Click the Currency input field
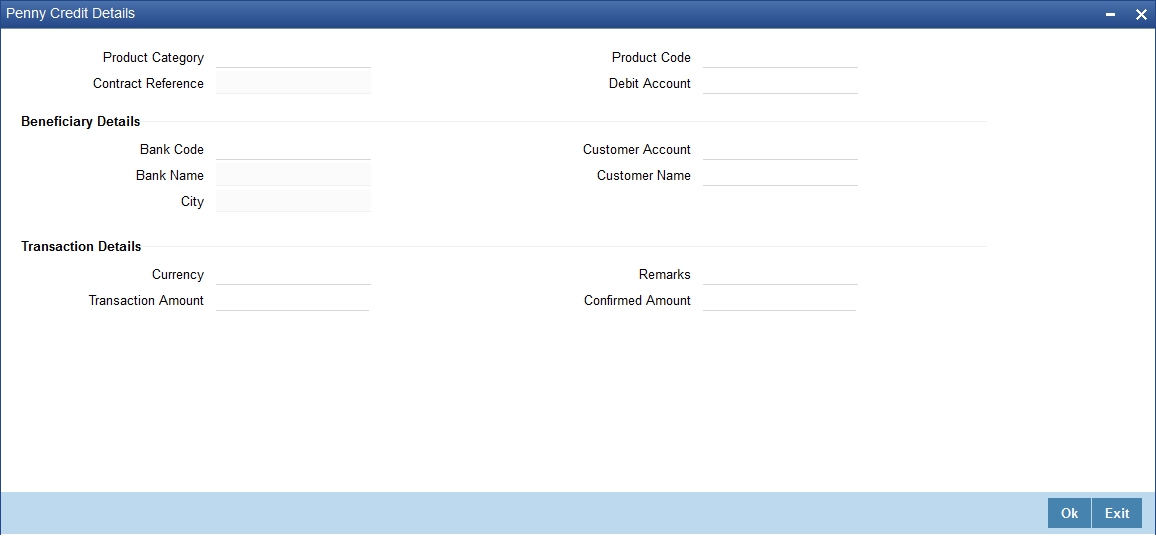 (x=293, y=275)
